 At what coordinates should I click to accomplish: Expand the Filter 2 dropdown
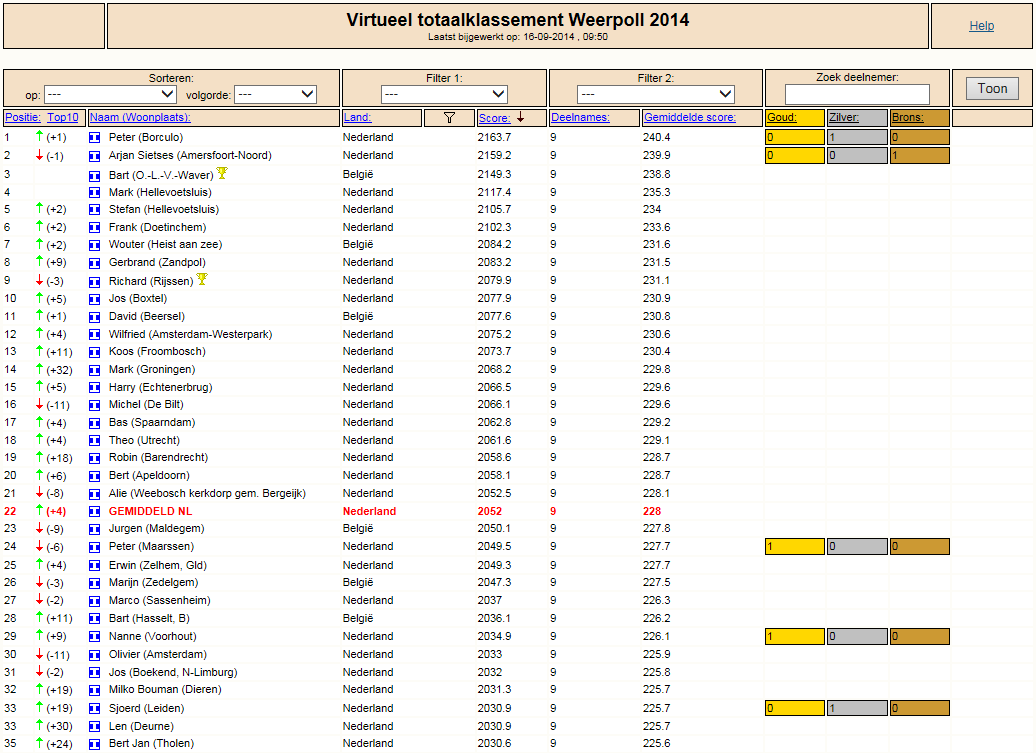[x=655, y=94]
